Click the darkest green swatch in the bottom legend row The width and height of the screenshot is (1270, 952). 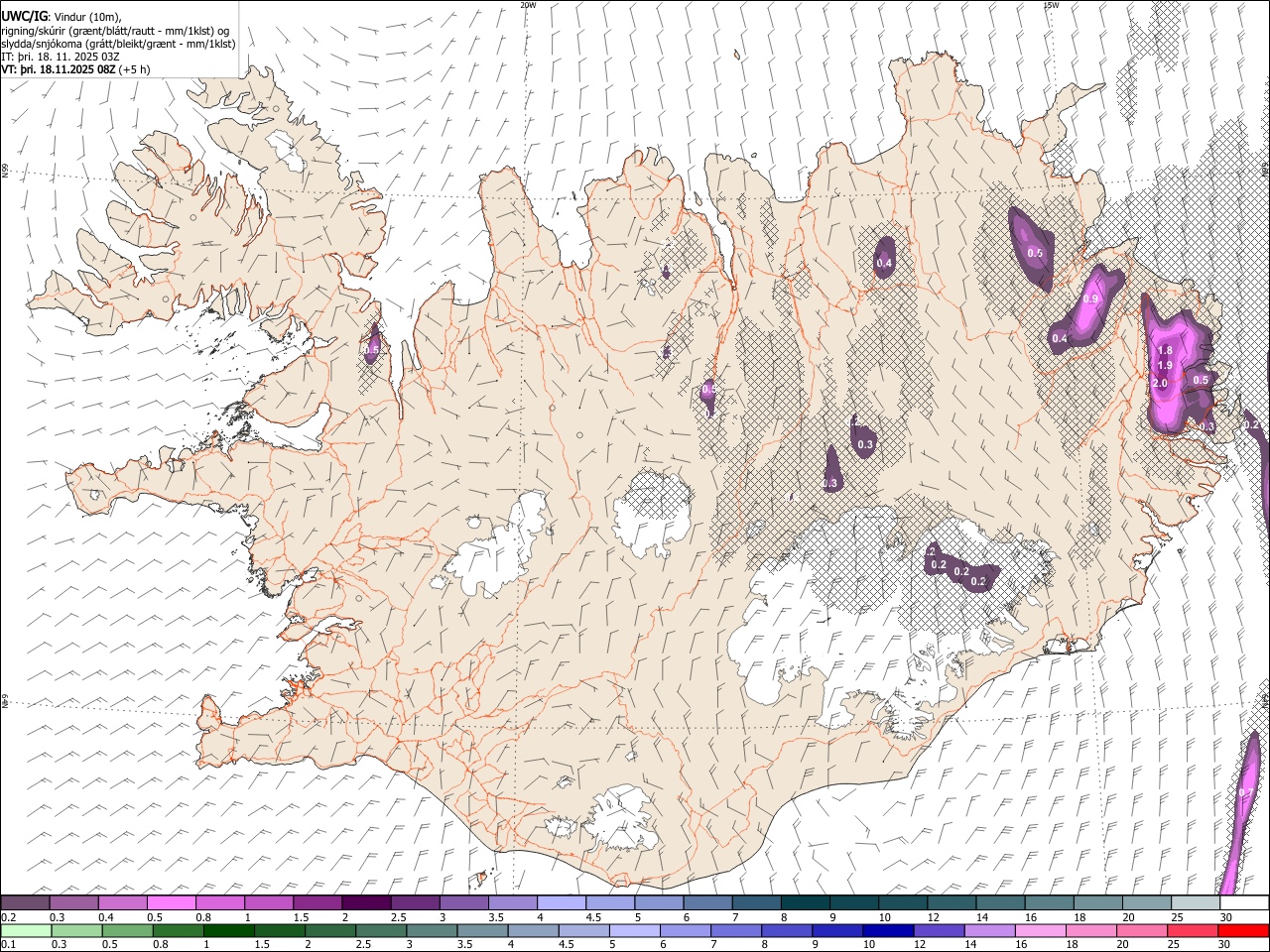pos(228,930)
